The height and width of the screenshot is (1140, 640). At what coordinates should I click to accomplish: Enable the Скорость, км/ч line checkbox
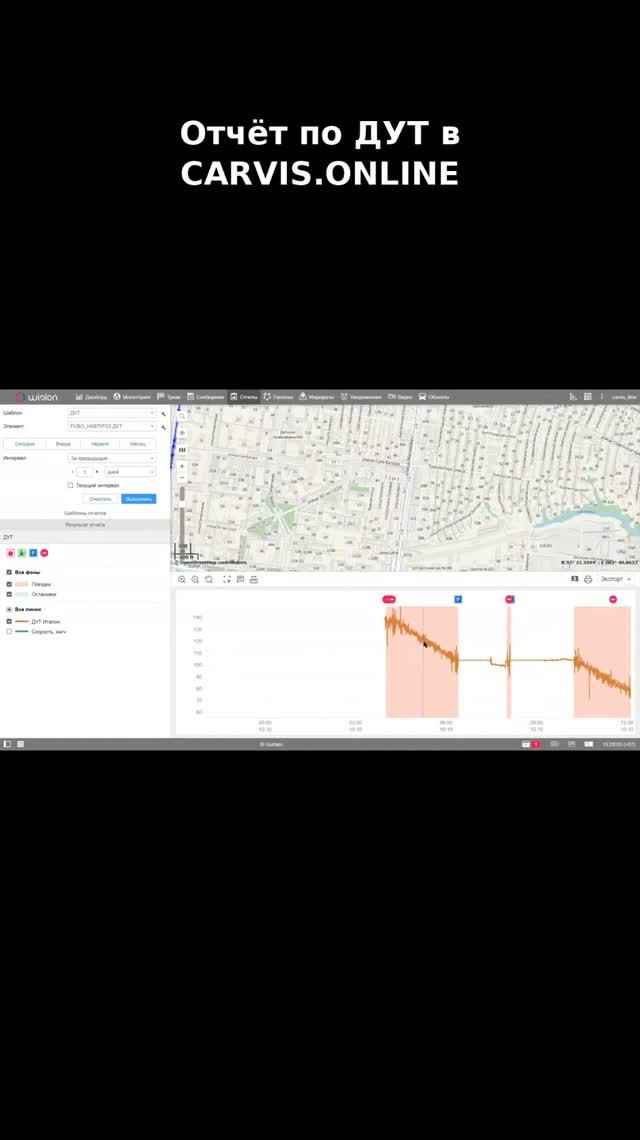9,632
